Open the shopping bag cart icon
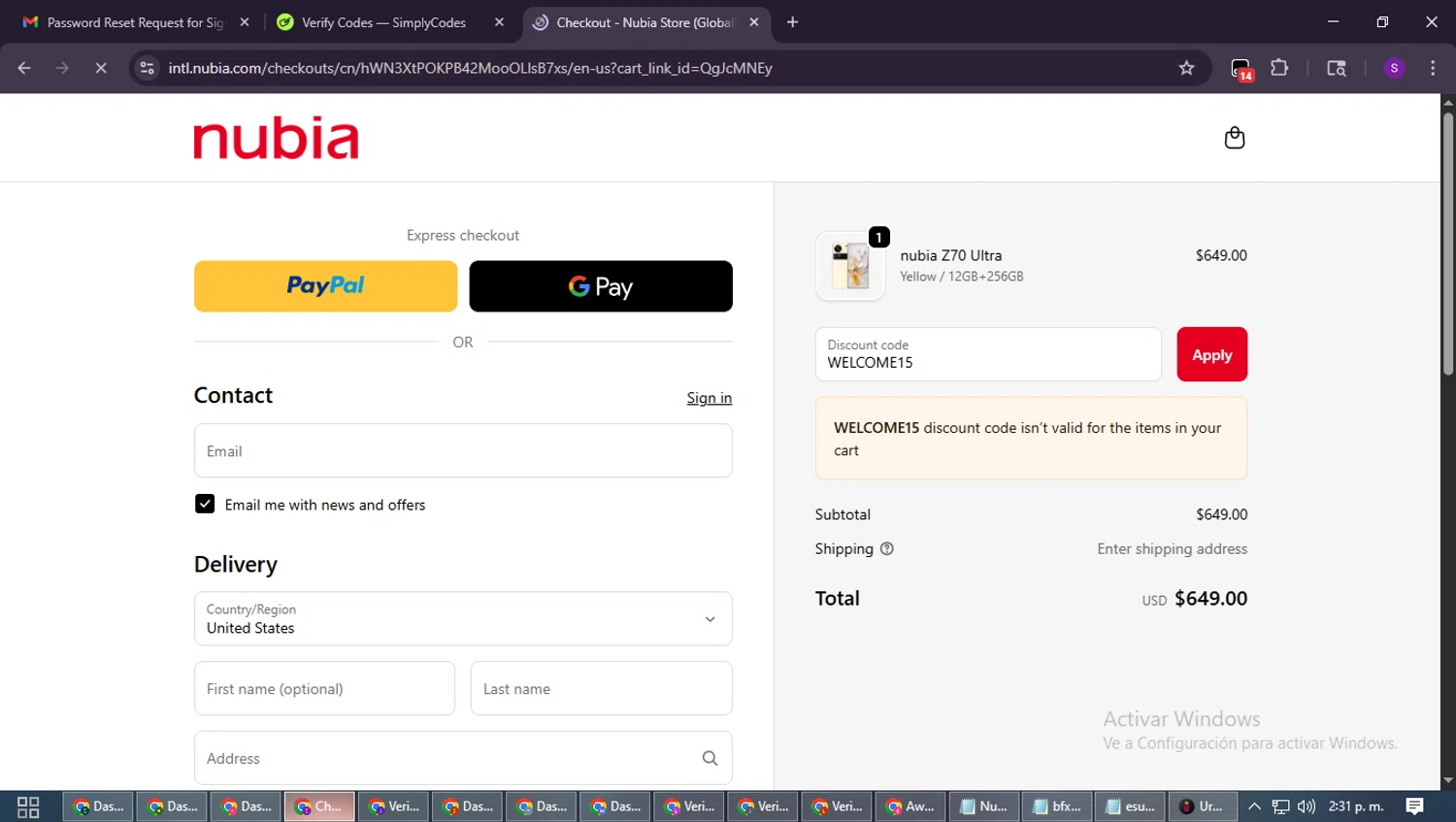1456x822 pixels. pos(1234,138)
